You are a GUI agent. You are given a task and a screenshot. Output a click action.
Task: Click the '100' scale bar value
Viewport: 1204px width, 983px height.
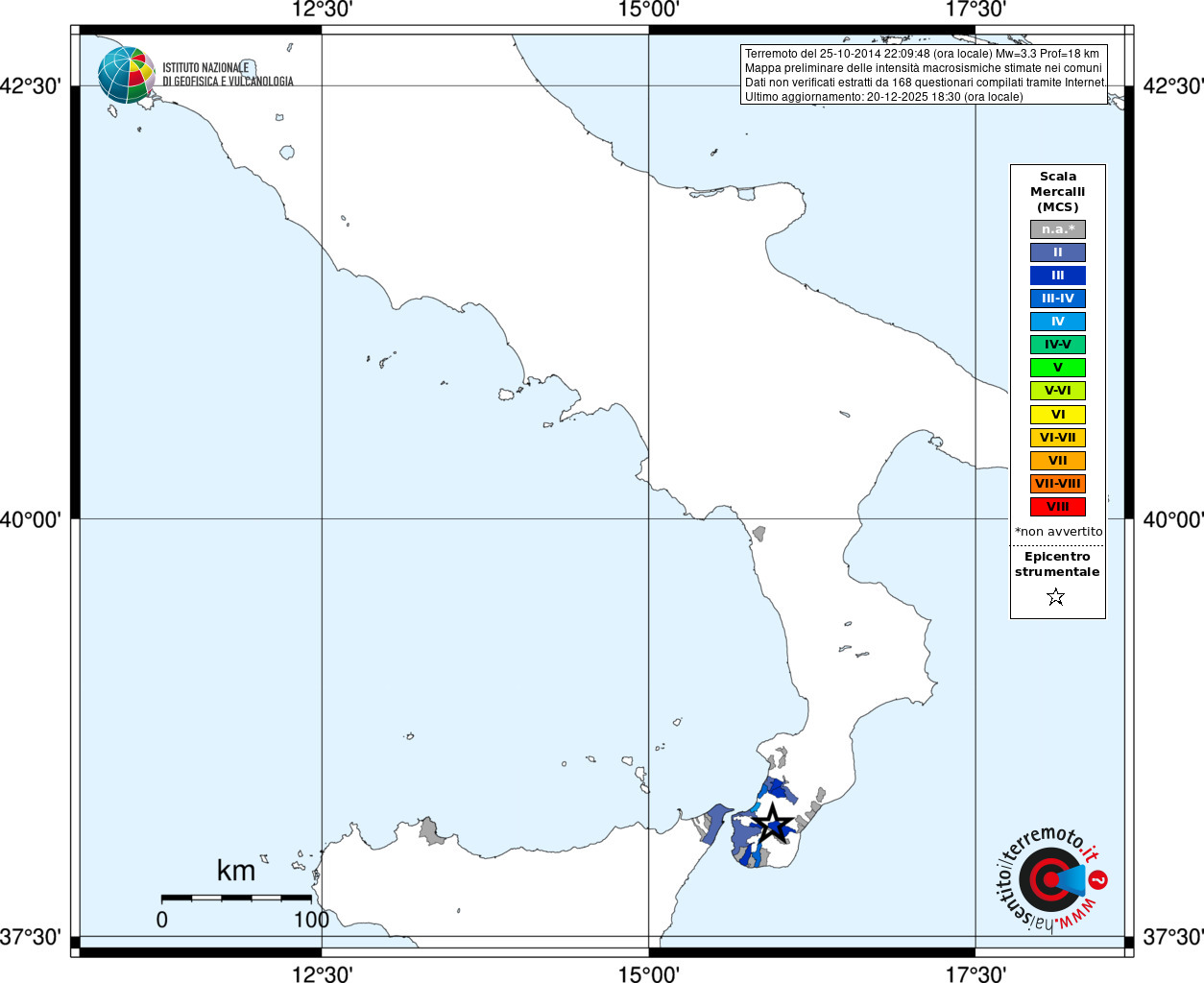pos(312,920)
